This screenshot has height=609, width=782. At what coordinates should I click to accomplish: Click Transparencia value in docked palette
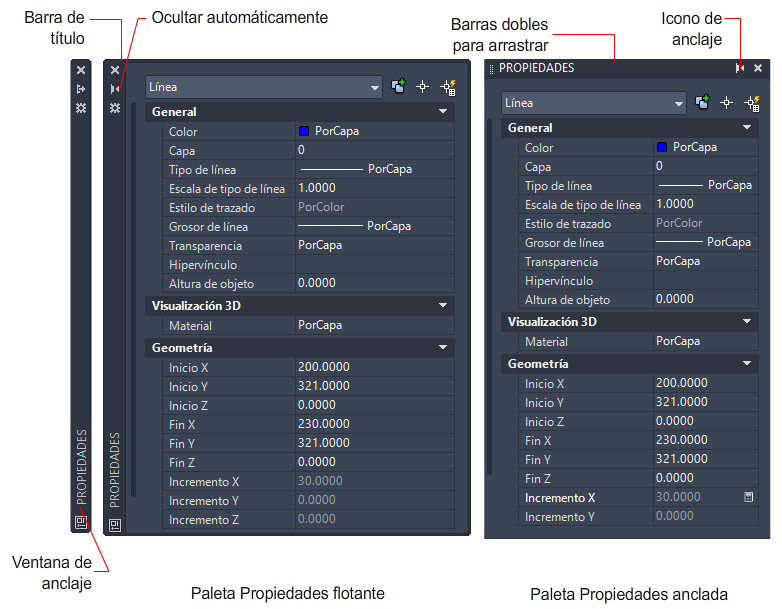(706, 261)
